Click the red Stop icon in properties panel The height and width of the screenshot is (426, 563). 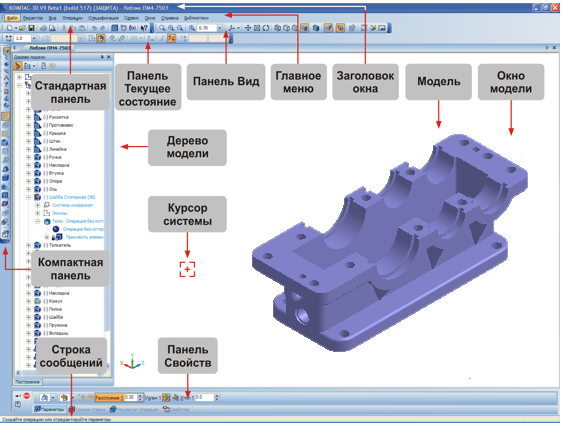tap(27, 396)
